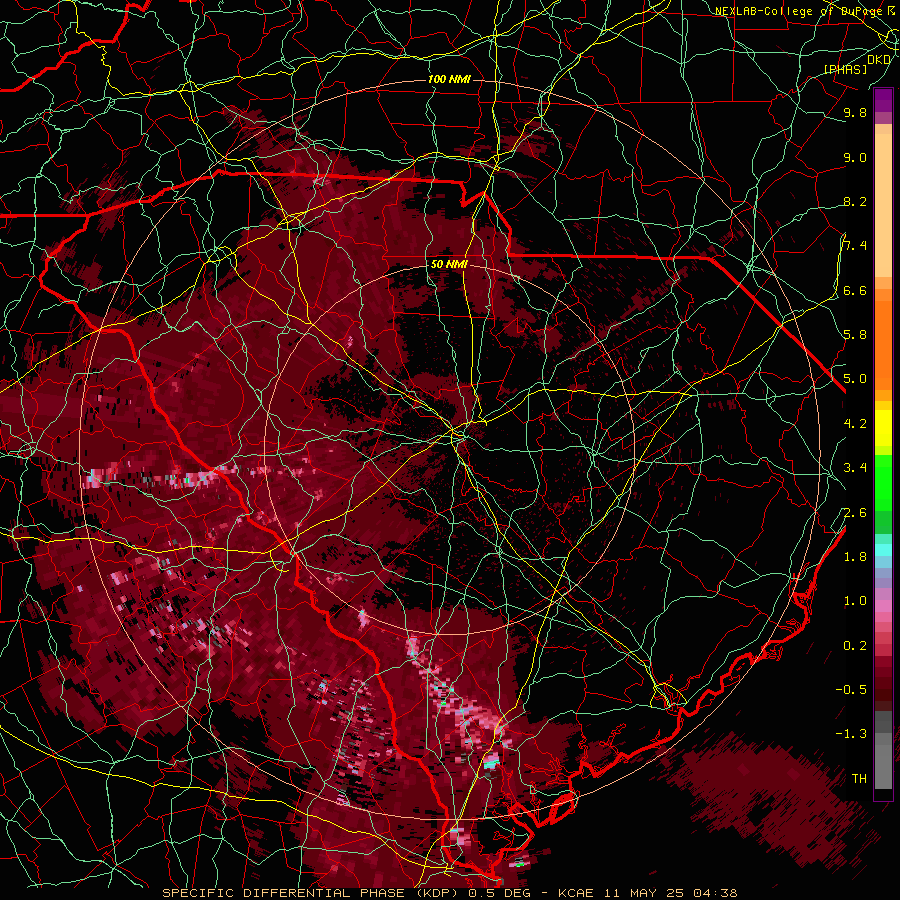Viewport: 900px width, 900px height.
Task: Click the "[PHAS]" legend header
Action: click(x=845, y=70)
